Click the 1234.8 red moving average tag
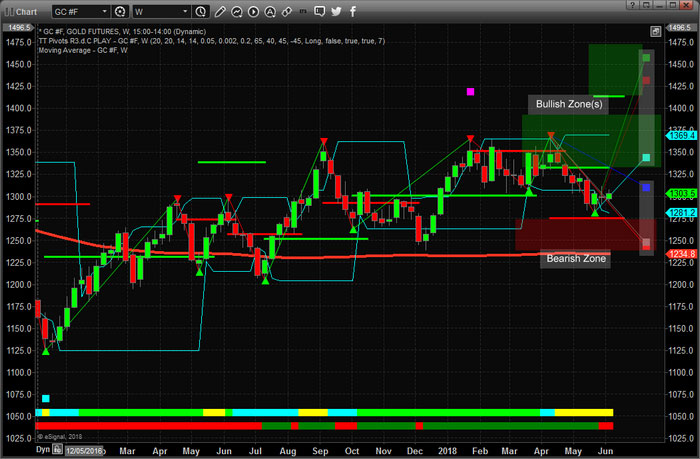 (x=682, y=254)
